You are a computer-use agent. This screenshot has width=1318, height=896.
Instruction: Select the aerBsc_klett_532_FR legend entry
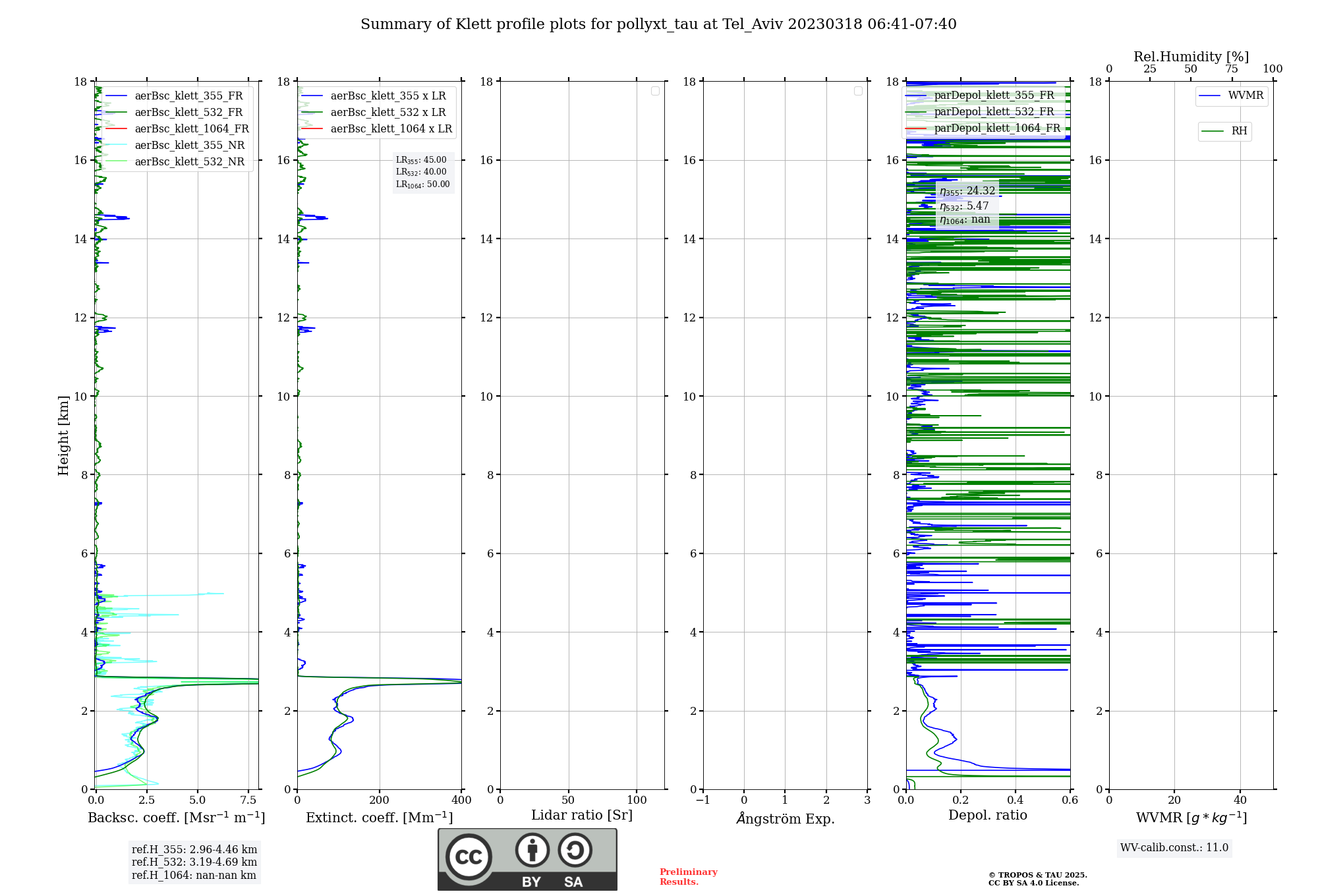[x=176, y=113]
